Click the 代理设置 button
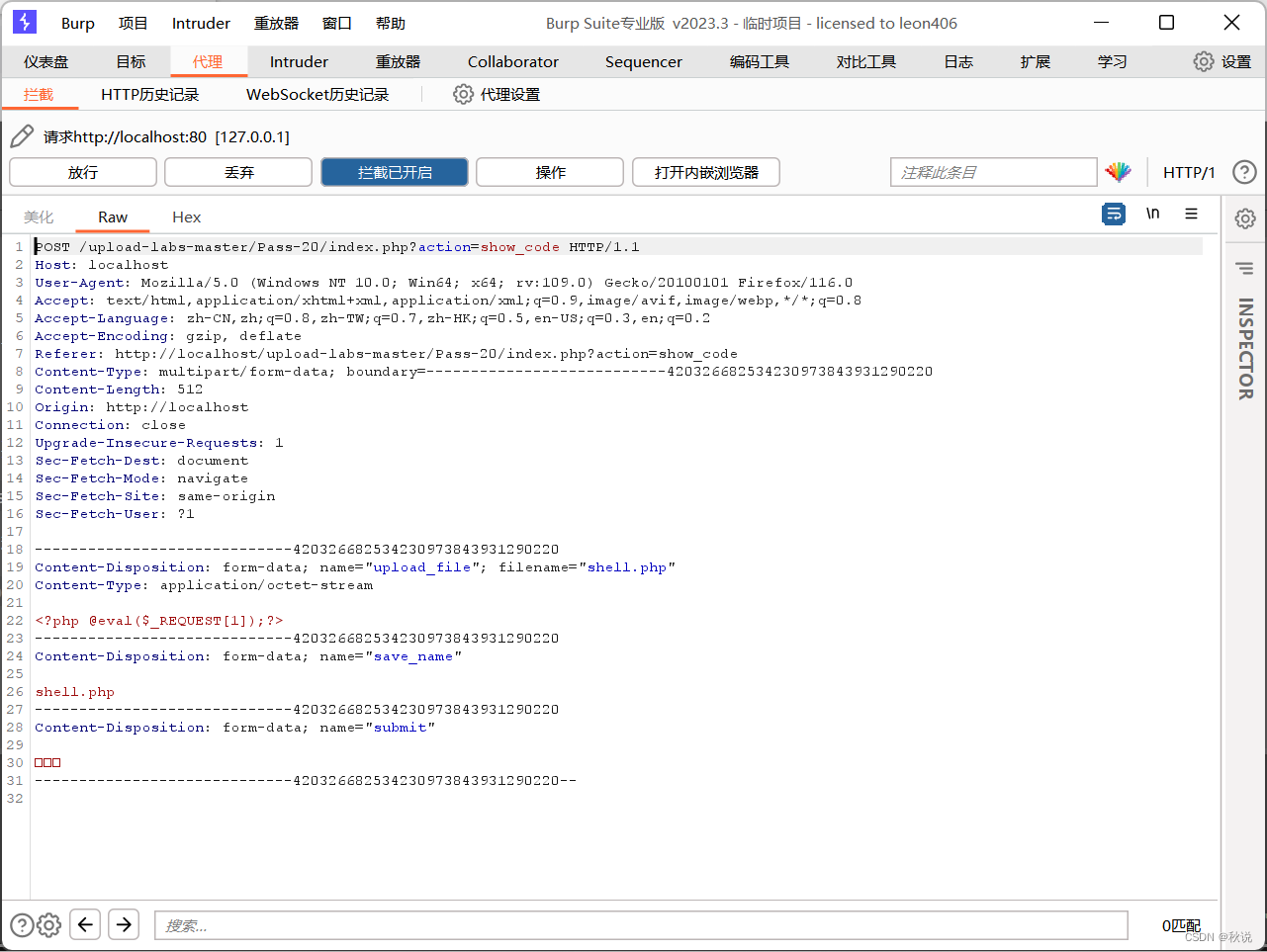Image resolution: width=1267 pixels, height=952 pixels. [x=497, y=94]
